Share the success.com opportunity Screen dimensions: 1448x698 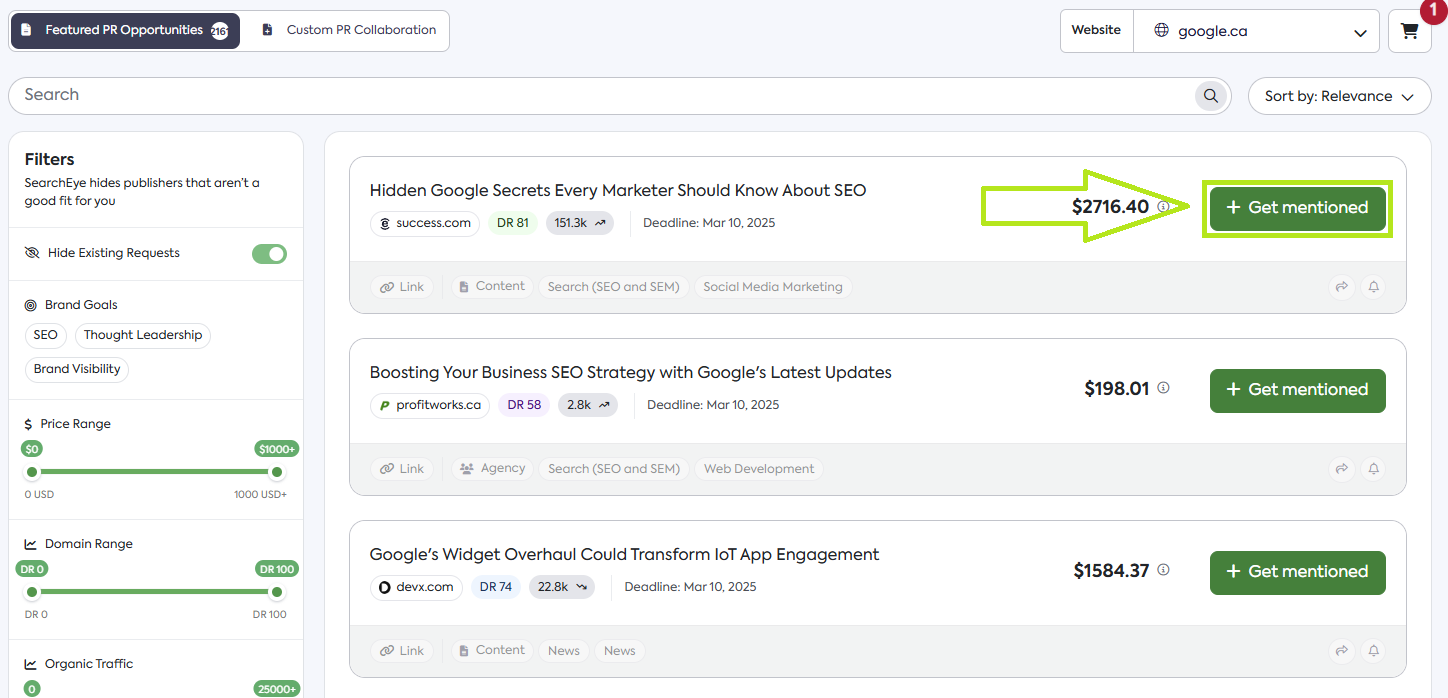pos(1341,287)
